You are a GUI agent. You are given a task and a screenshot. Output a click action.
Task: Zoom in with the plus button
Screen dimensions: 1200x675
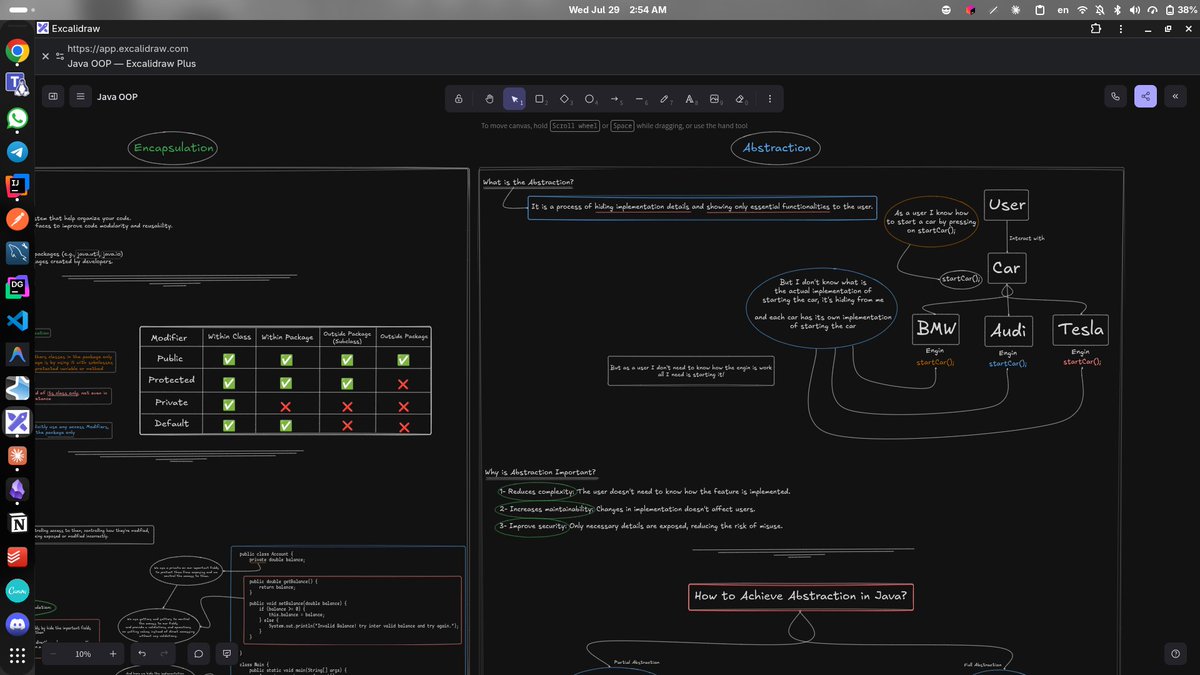(x=113, y=654)
